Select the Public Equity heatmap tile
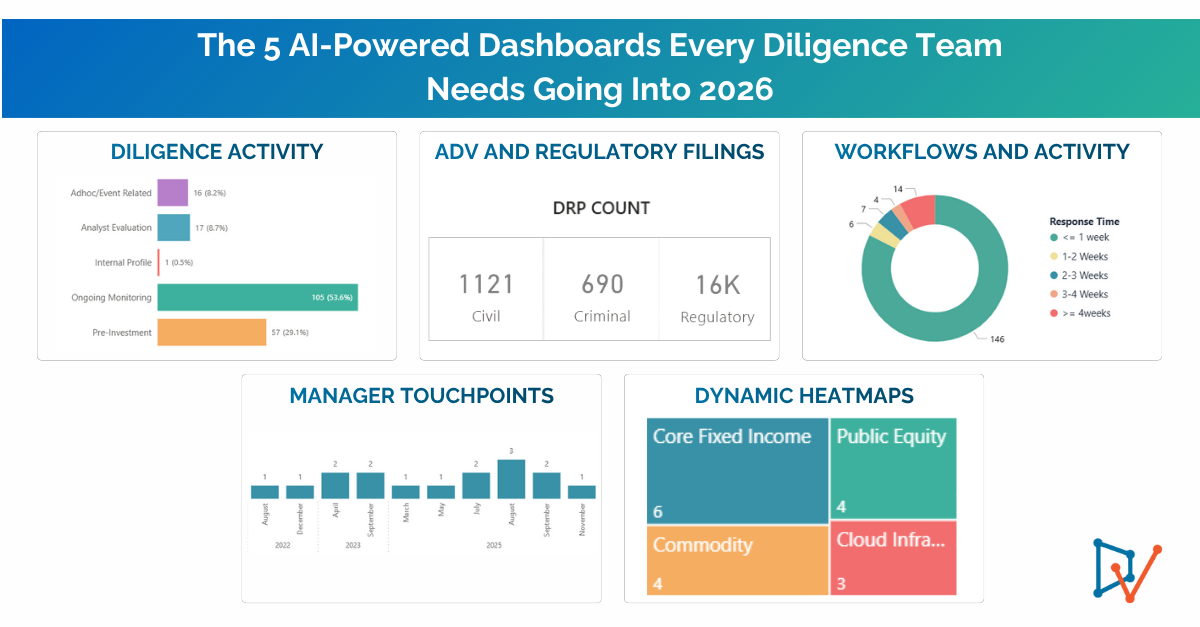Image resolution: width=1200 pixels, height=627 pixels. tap(892, 469)
